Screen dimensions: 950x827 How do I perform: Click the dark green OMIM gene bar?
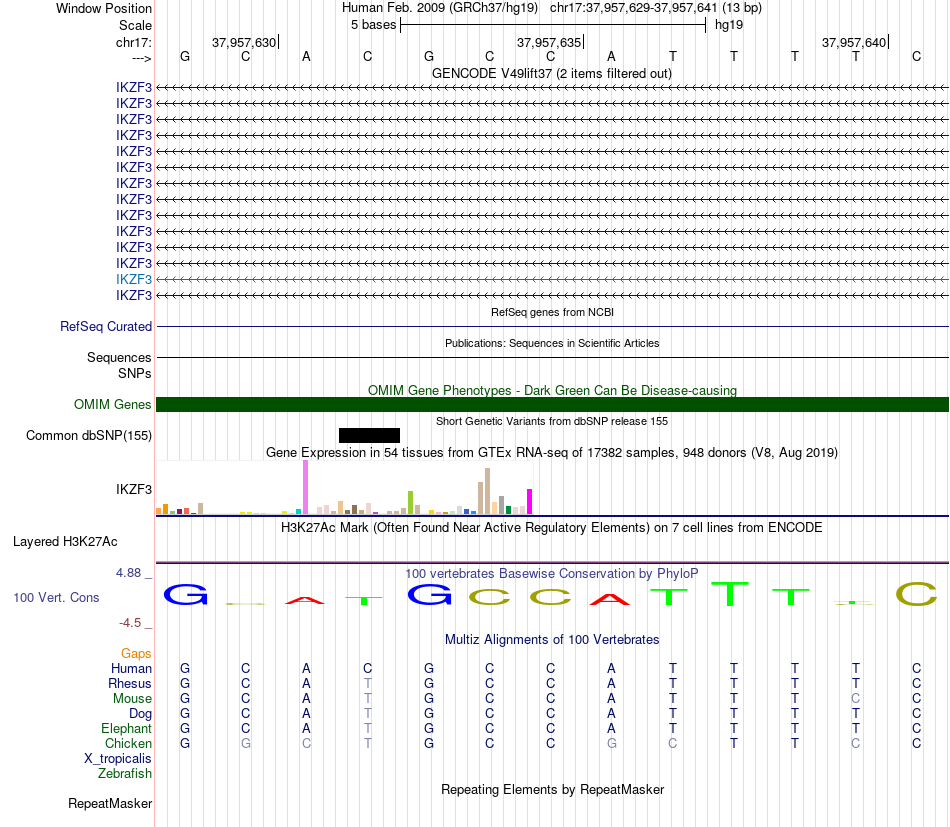coord(552,405)
